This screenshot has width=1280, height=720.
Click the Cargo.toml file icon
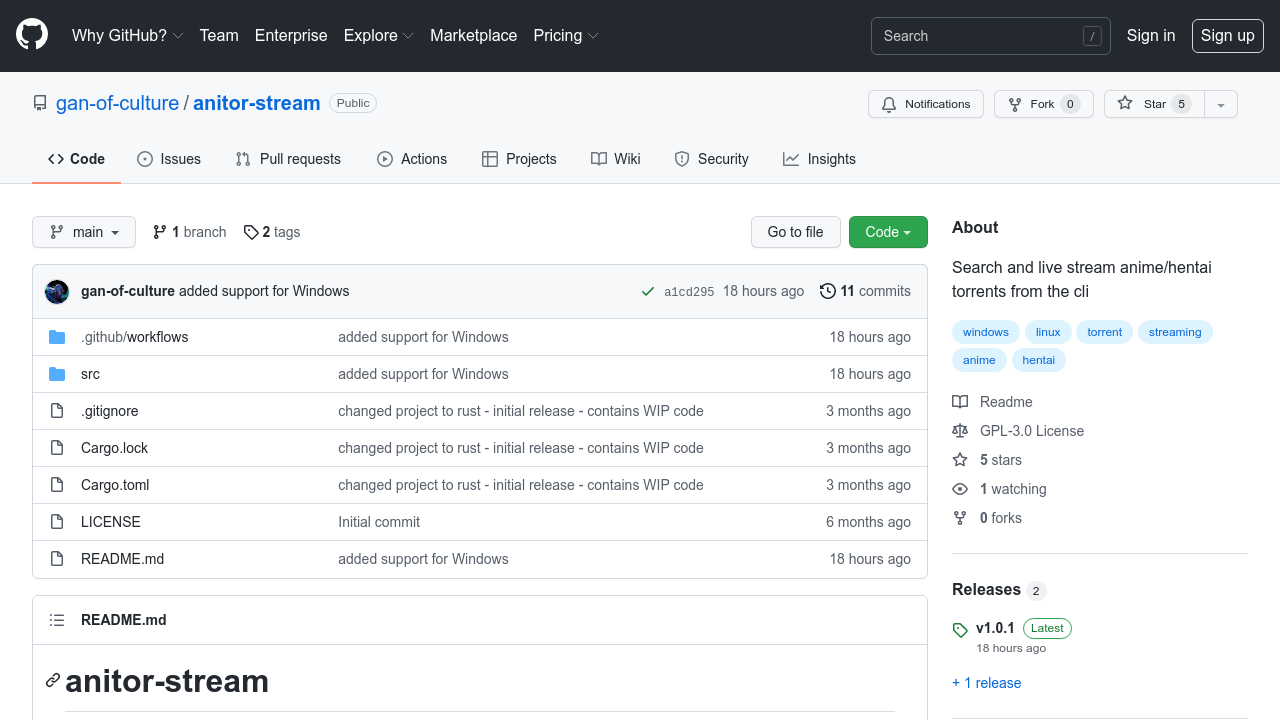coord(57,485)
